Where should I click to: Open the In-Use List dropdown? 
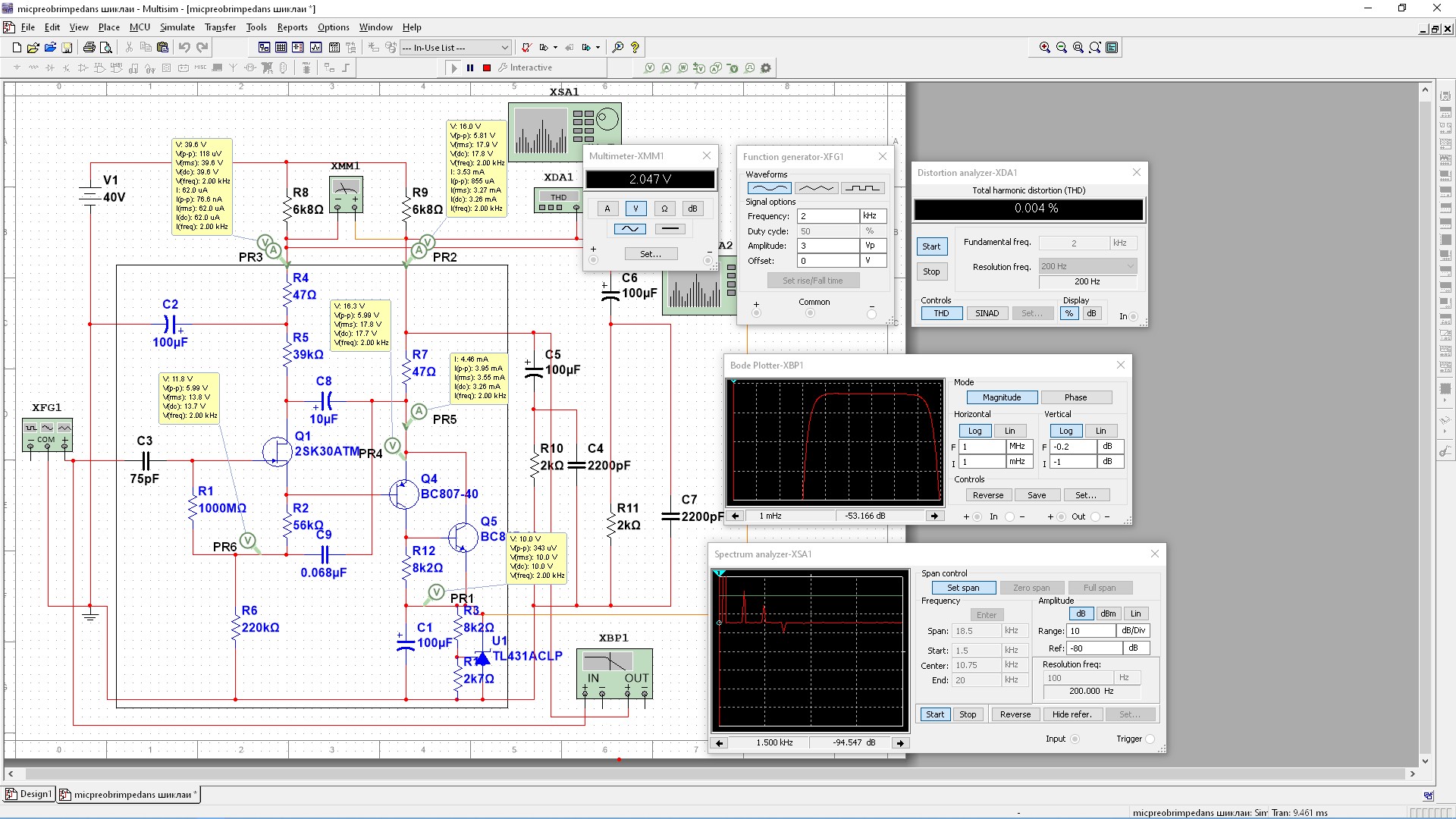(504, 47)
